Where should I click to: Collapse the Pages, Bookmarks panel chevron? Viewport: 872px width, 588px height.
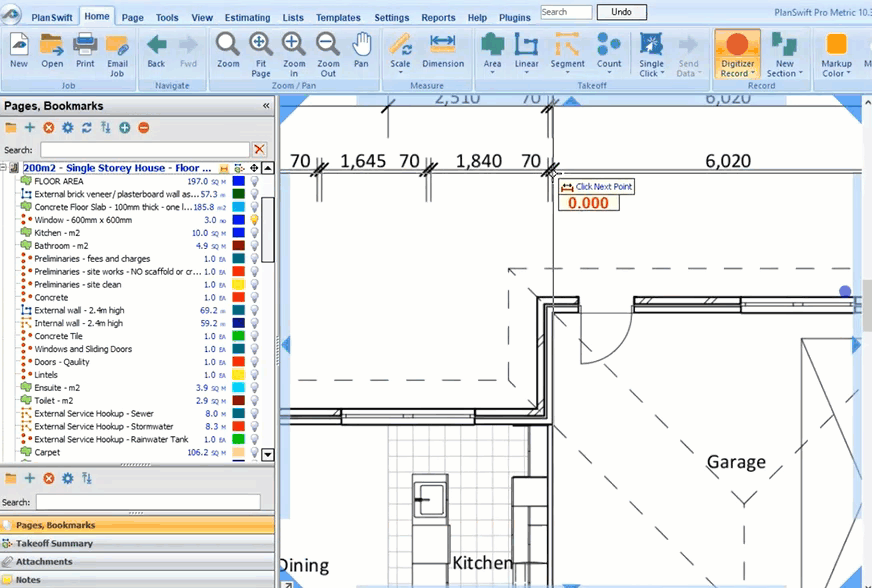tap(266, 106)
